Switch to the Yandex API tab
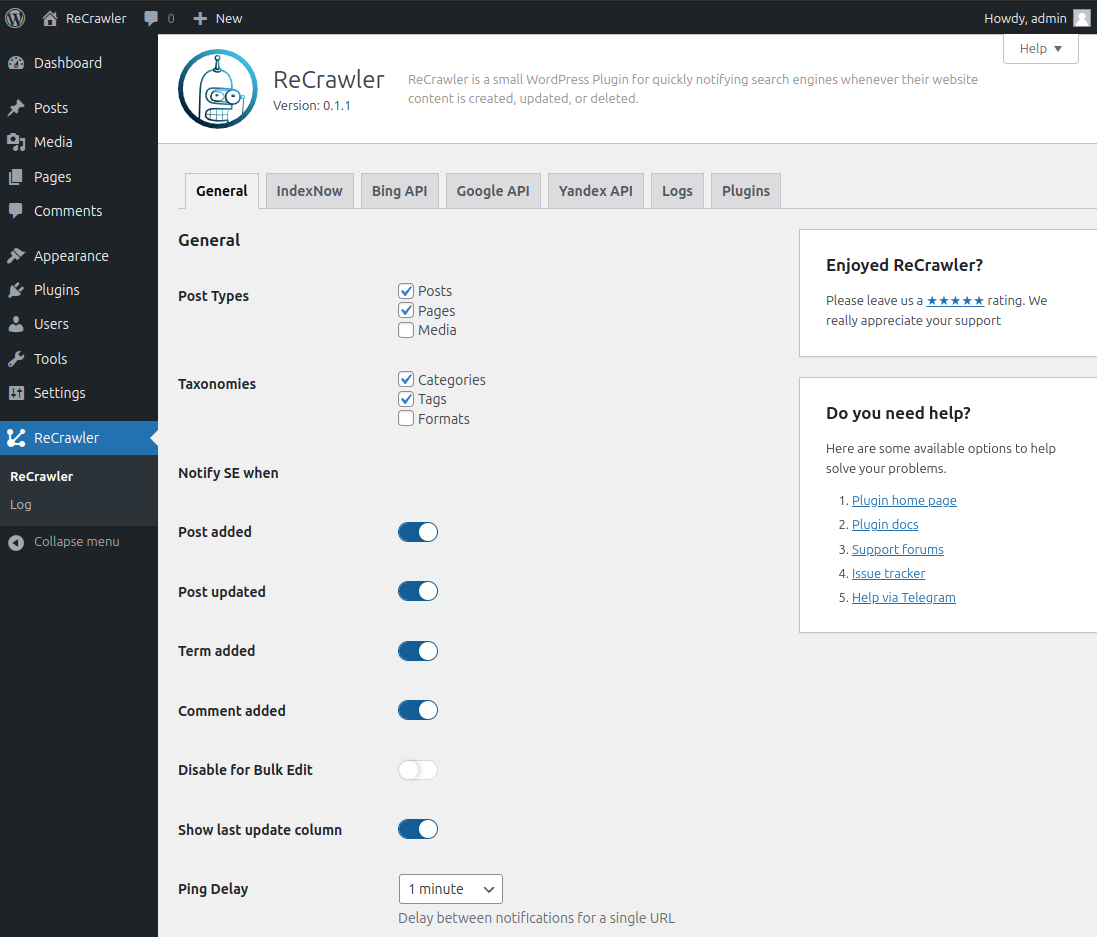 (x=595, y=191)
